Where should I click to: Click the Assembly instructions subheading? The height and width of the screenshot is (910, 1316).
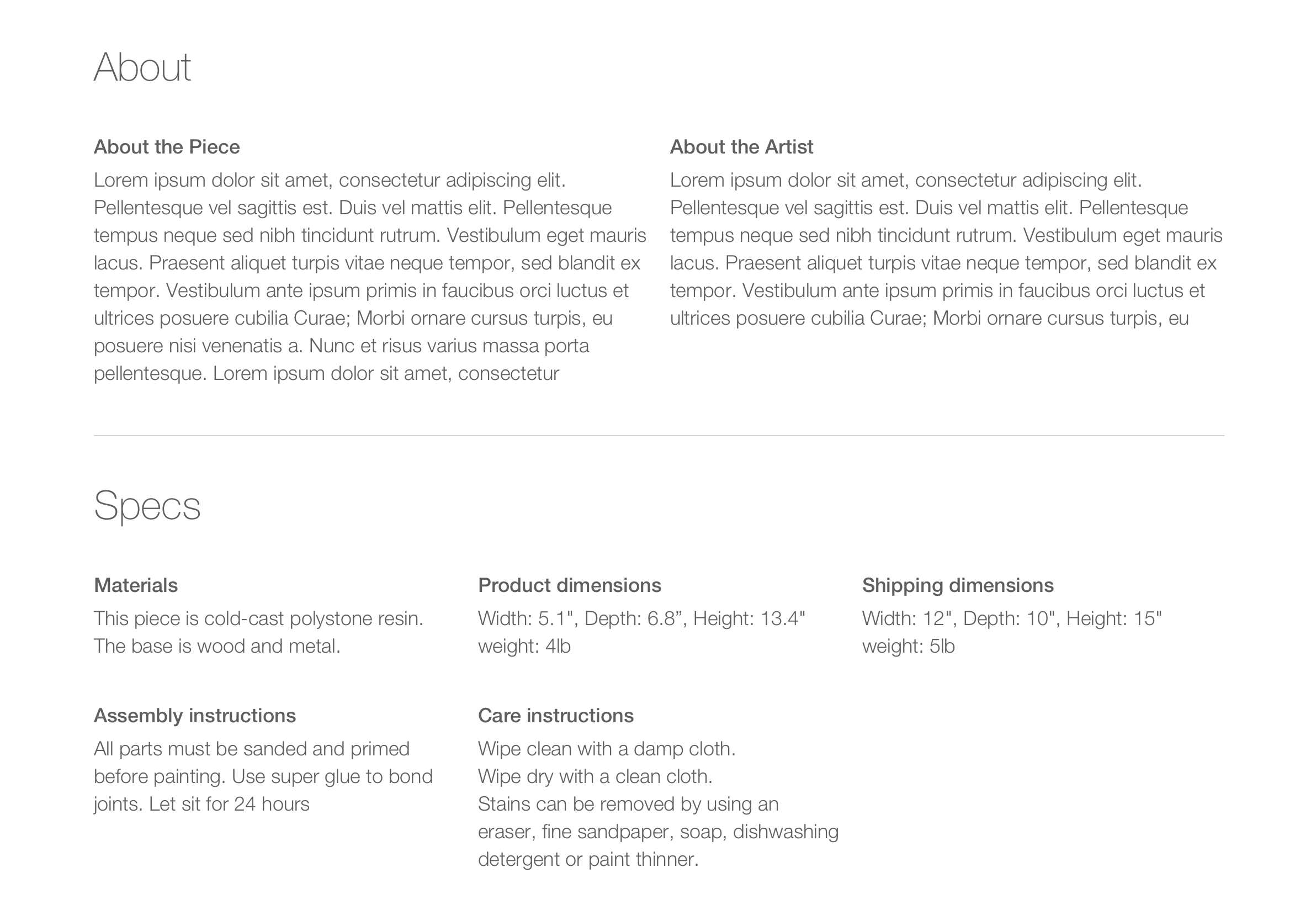(x=194, y=716)
